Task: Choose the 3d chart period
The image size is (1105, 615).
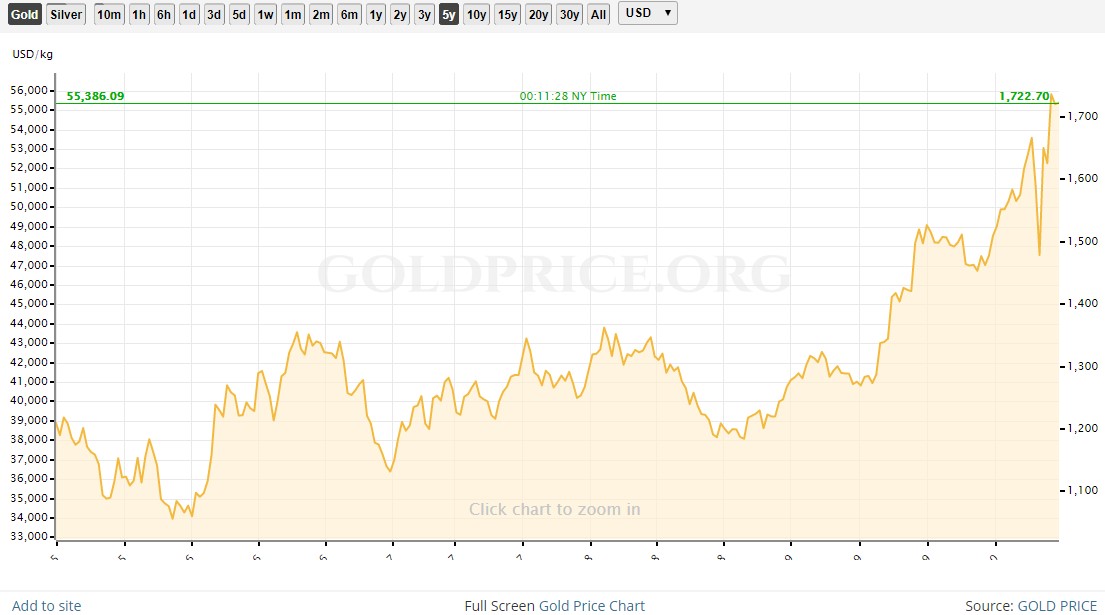Action: [x=214, y=14]
